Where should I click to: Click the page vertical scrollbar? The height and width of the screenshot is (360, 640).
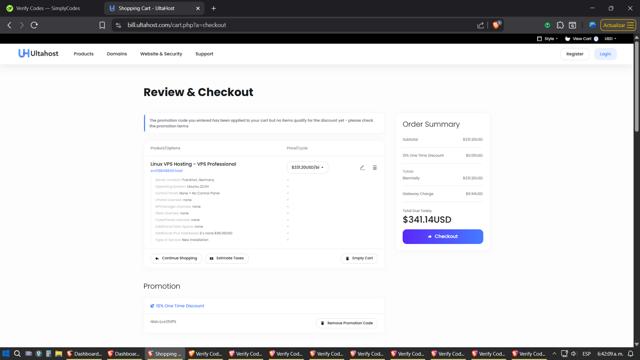click(636, 86)
